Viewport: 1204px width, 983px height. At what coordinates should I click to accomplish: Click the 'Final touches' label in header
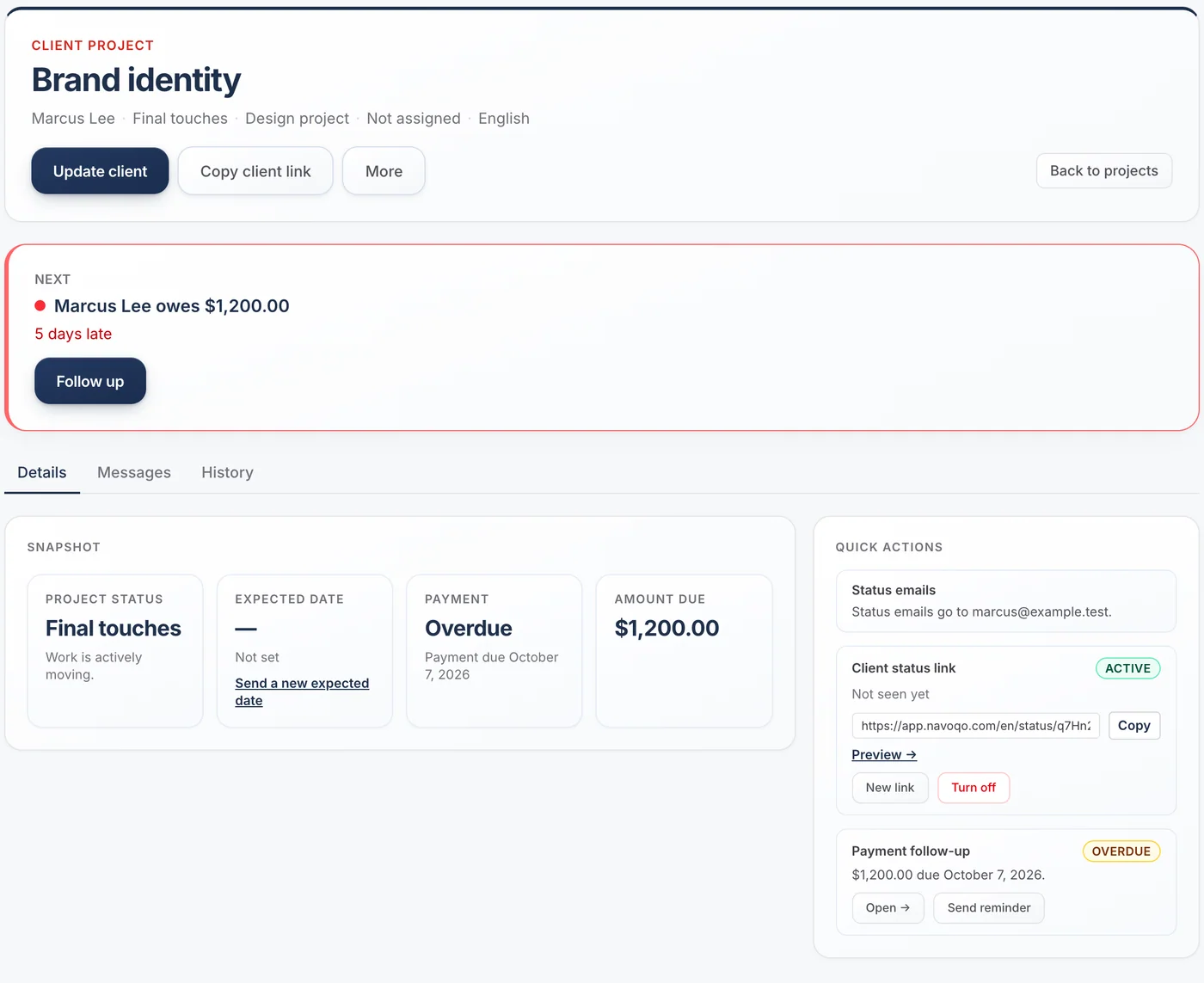pos(180,119)
